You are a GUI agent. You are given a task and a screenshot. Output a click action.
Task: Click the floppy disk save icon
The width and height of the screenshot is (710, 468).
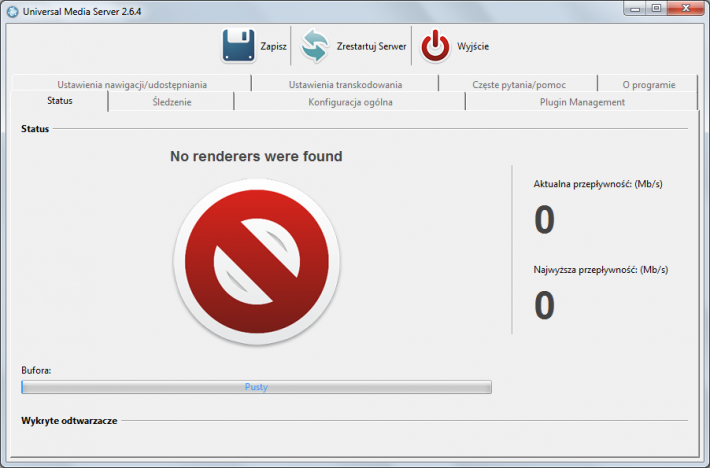tap(239, 46)
